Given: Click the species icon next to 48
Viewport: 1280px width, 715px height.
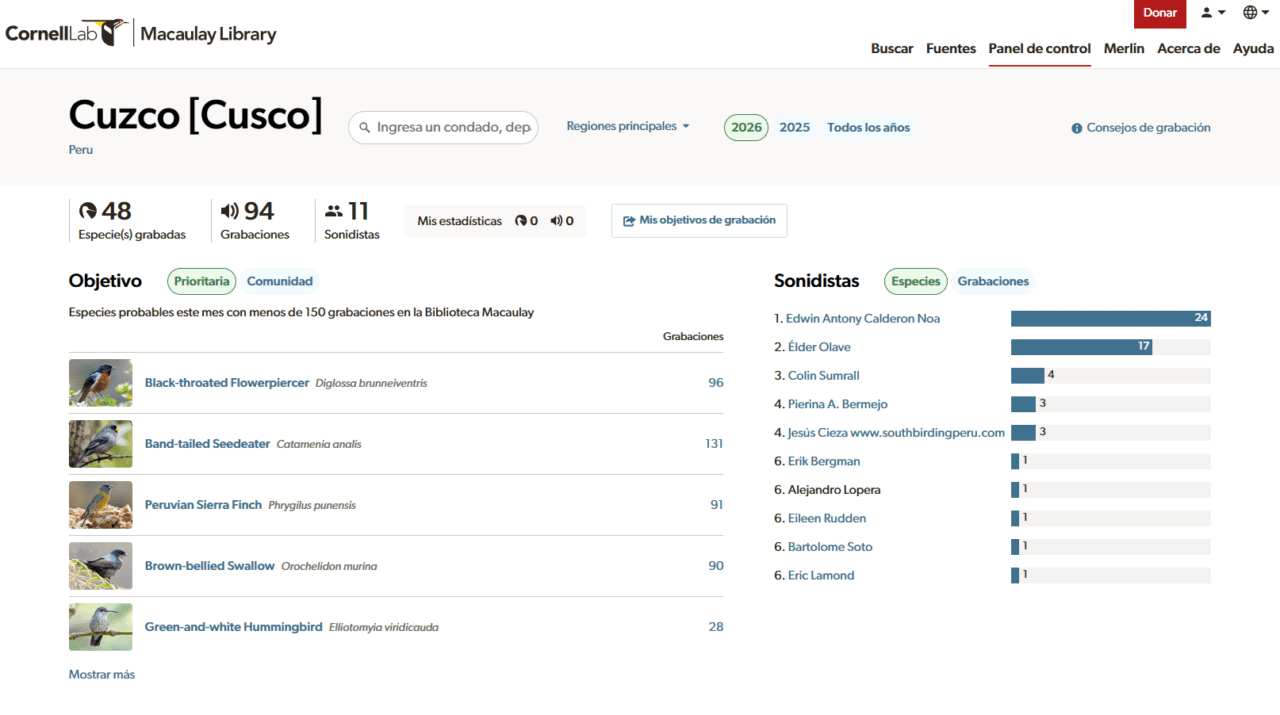Looking at the screenshot, I should 88,211.
